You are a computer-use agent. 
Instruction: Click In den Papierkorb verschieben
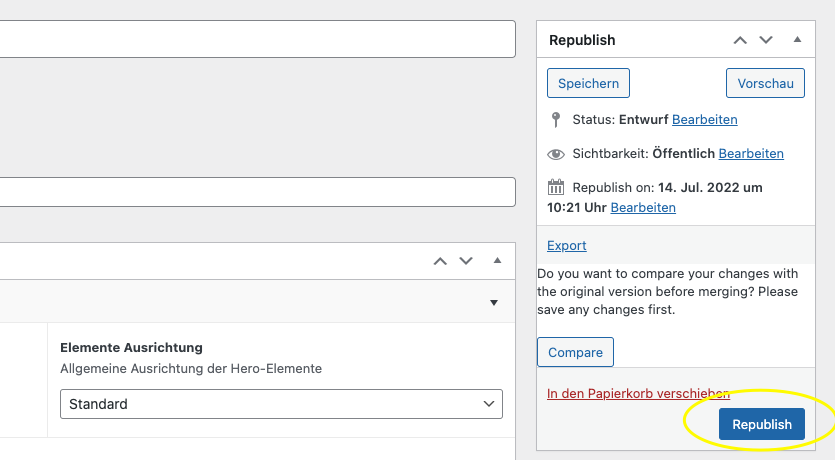click(638, 394)
